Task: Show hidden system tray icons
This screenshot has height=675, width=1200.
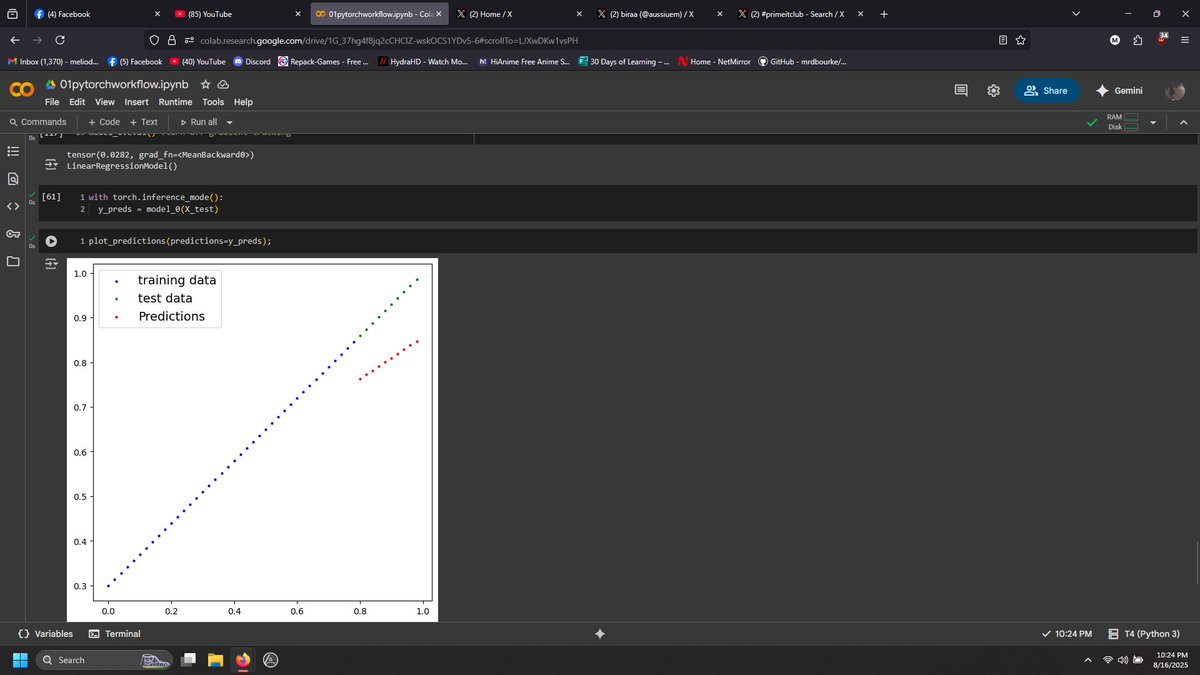Action: pyautogui.click(x=1088, y=660)
